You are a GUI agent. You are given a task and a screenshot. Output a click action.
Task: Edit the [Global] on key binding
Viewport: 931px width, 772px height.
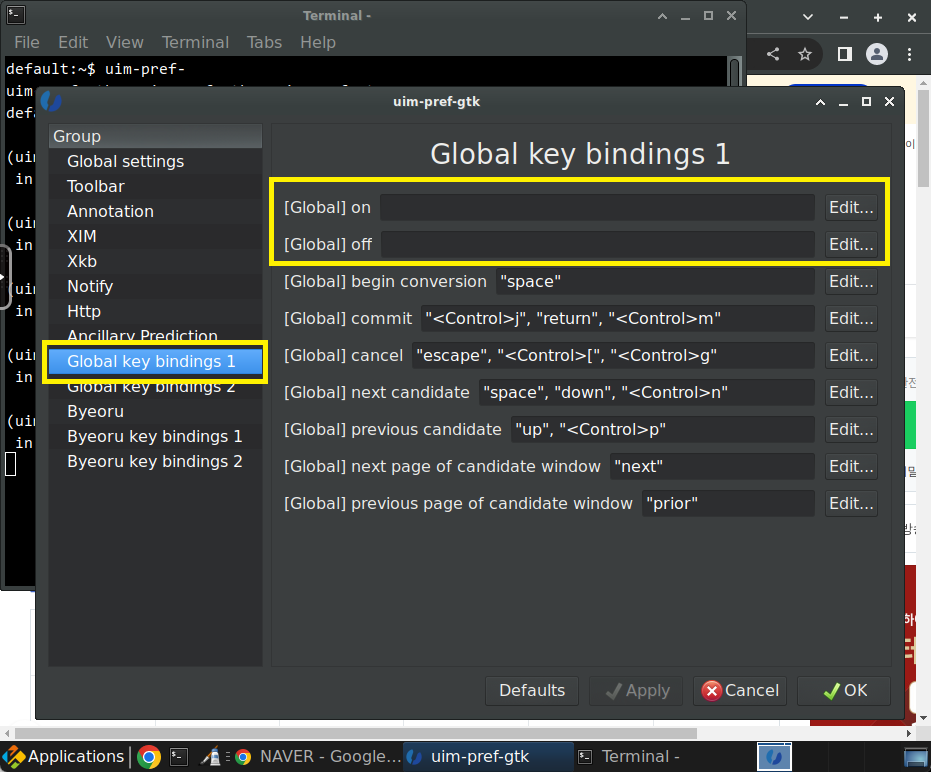click(x=851, y=208)
